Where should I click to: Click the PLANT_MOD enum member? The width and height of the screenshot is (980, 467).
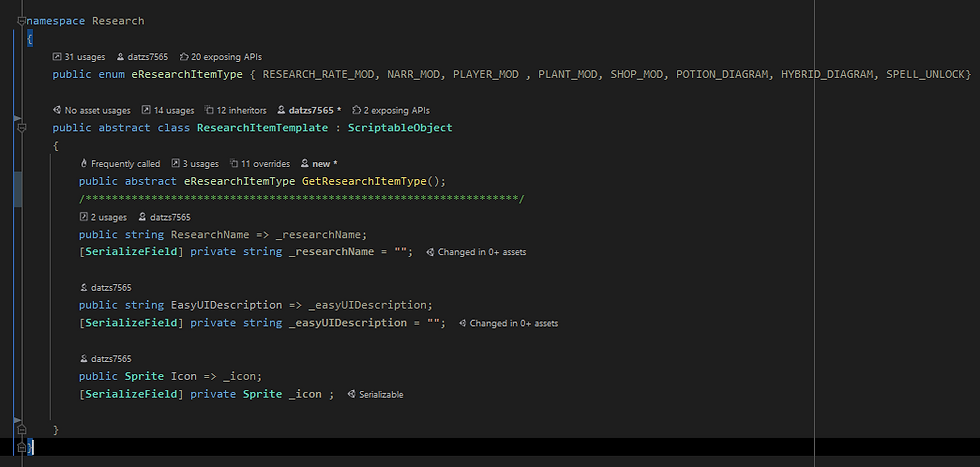point(568,74)
